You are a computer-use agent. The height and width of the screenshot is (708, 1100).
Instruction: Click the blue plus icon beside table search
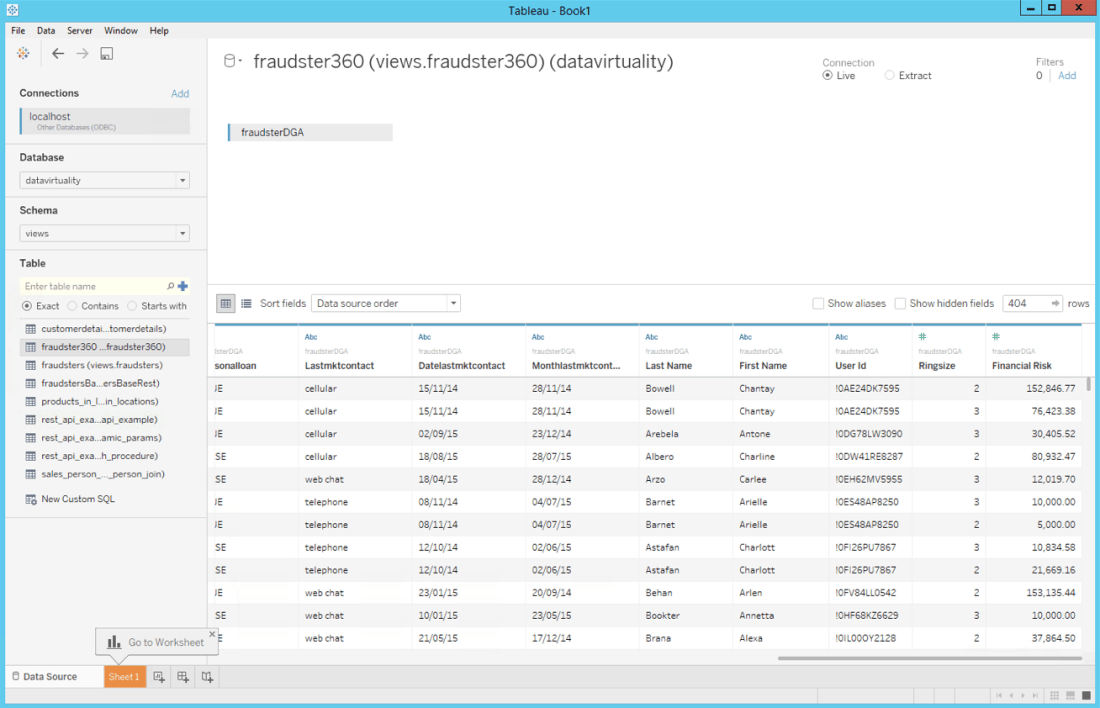point(183,286)
